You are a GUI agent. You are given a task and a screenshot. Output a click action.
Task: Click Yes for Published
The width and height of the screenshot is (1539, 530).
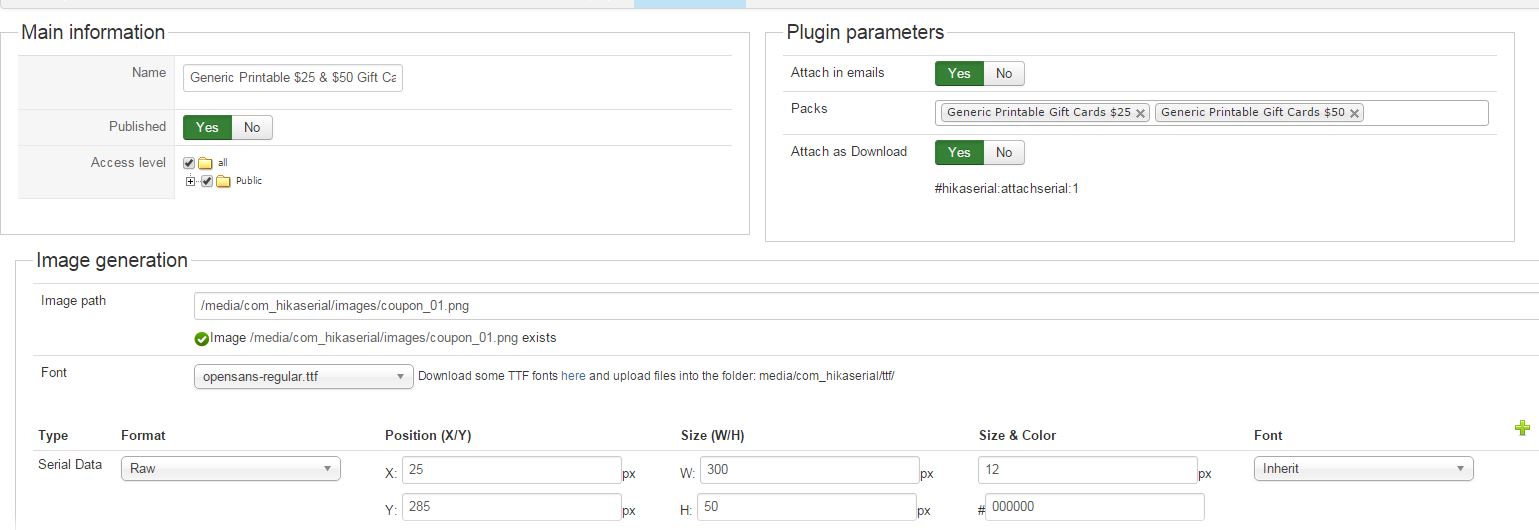[207, 127]
